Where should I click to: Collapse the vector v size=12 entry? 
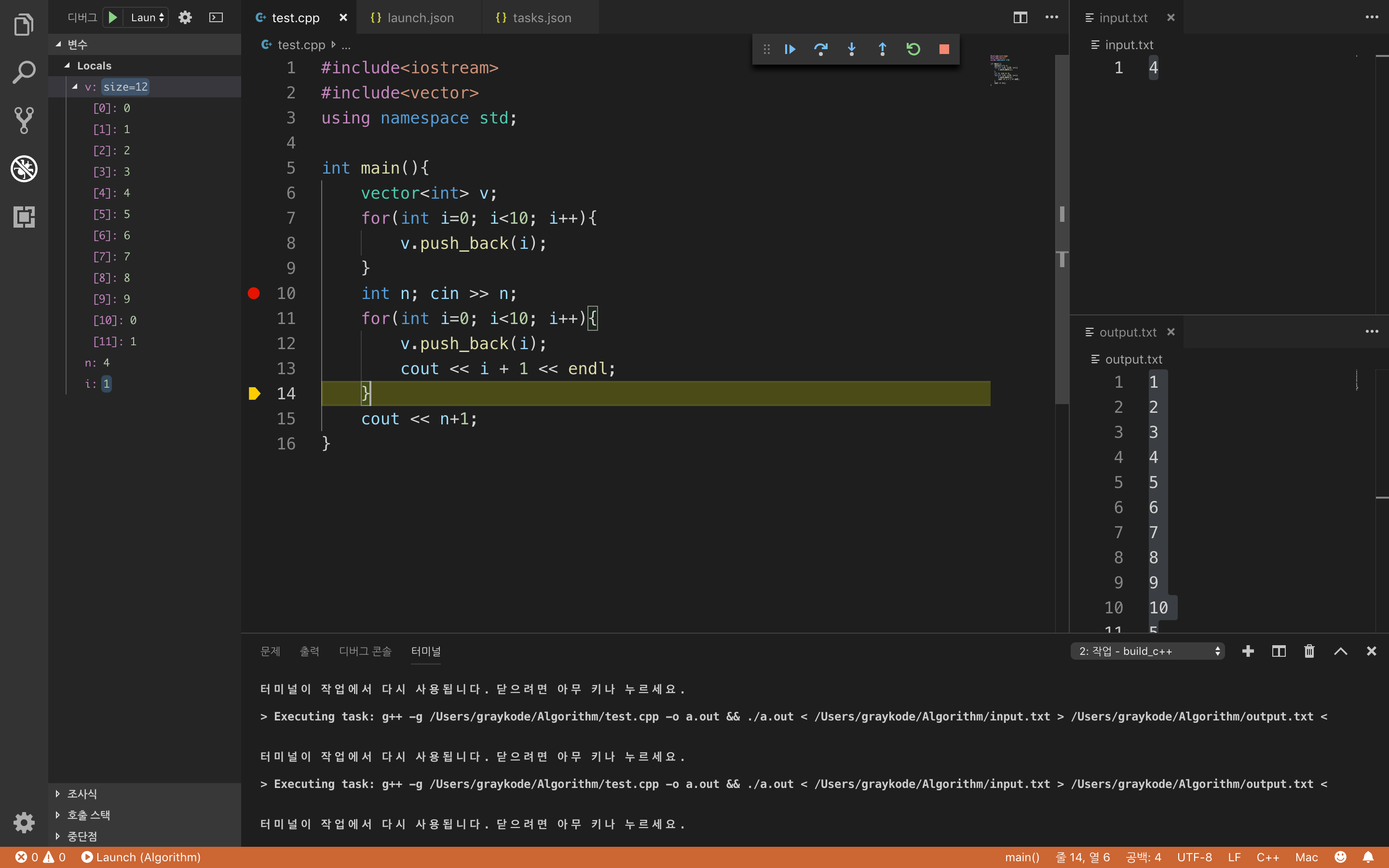click(x=75, y=87)
